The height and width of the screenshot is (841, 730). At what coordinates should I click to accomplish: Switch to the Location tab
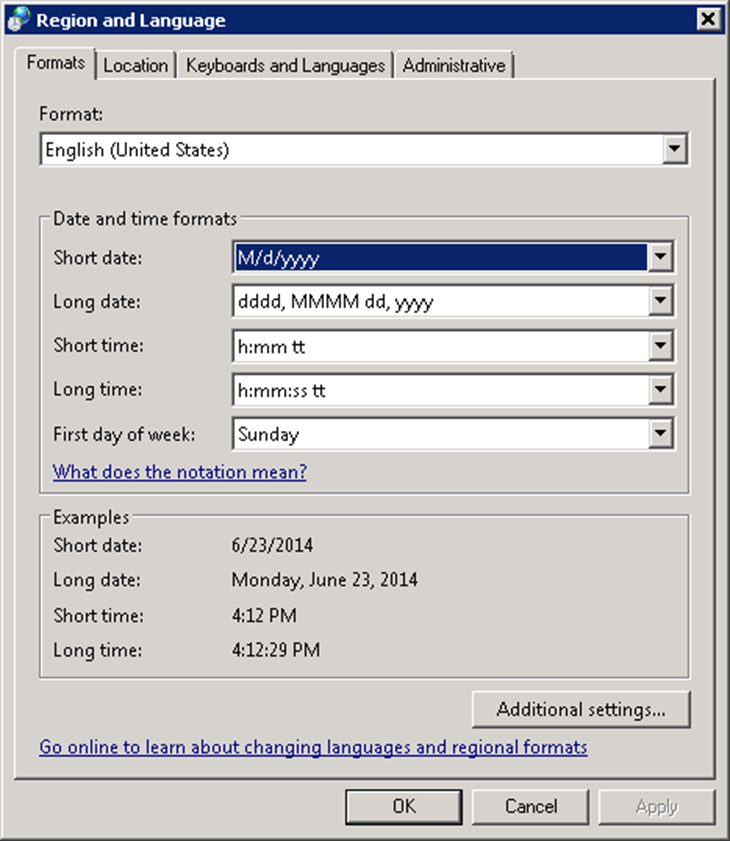tap(136, 65)
